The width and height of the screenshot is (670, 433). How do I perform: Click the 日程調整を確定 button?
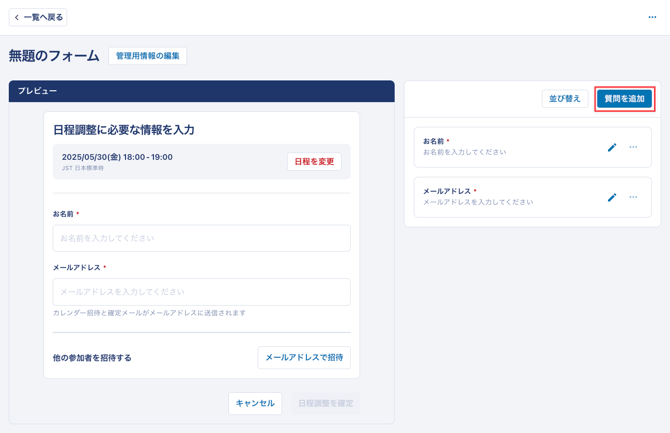point(325,403)
